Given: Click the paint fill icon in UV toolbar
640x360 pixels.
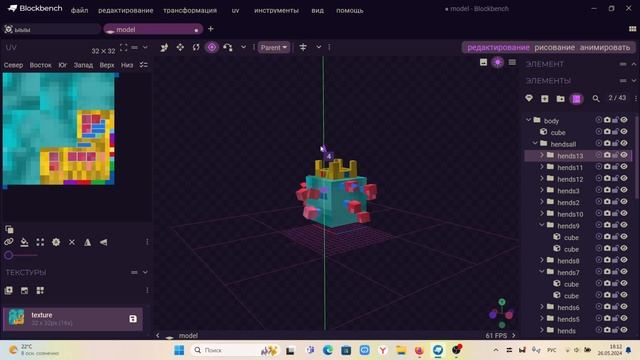Looking at the screenshot, I should [x=24, y=242].
